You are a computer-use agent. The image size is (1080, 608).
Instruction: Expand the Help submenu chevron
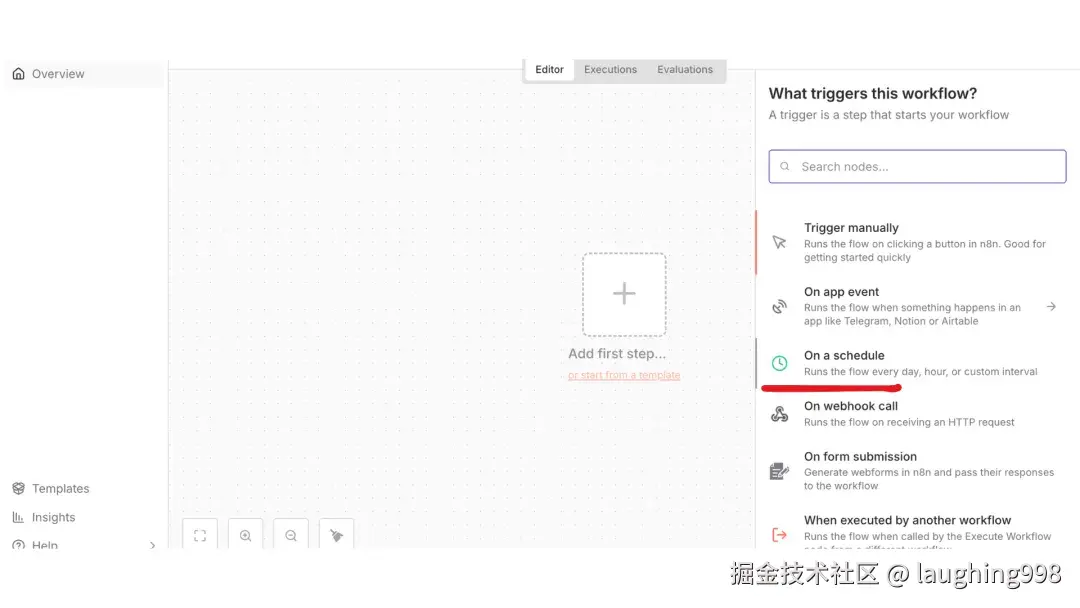click(x=152, y=545)
